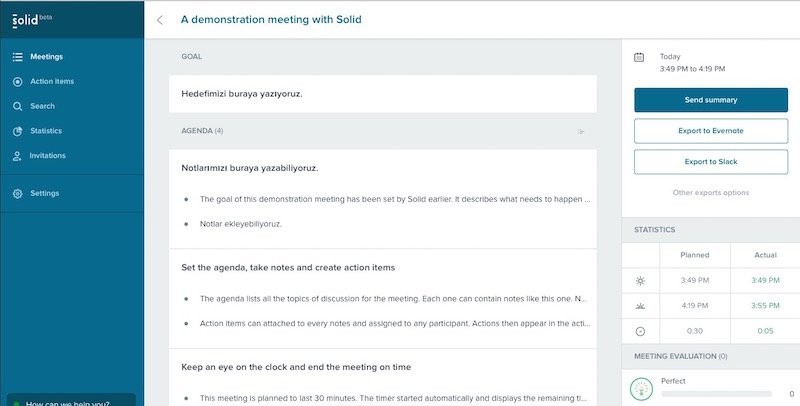Image resolution: width=800 pixels, height=406 pixels.
Task: Click the Perfect rating progress bar
Action: click(717, 395)
